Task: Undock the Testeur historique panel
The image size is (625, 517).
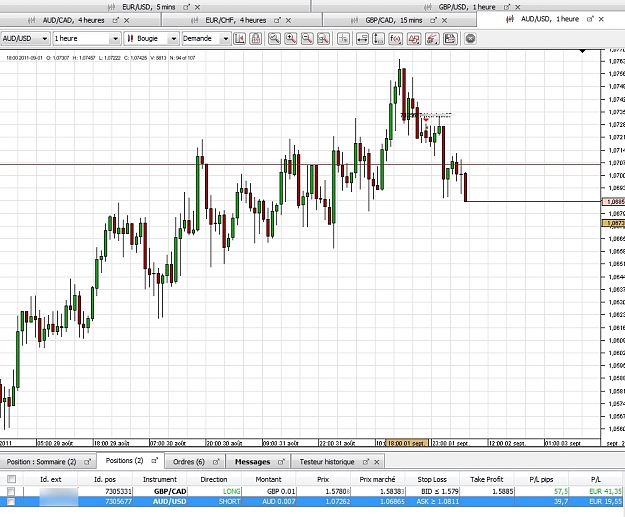Action: [x=366, y=462]
